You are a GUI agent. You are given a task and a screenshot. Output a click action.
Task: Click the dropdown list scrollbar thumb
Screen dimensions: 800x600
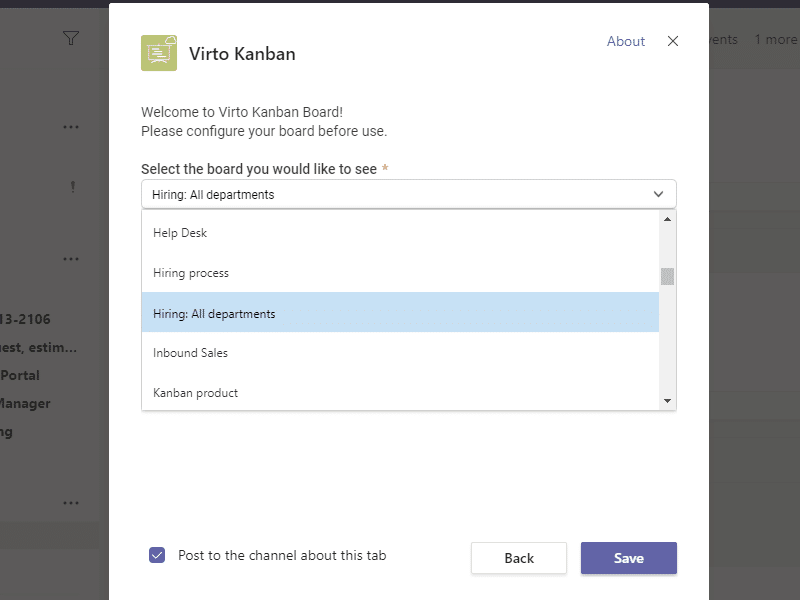click(667, 277)
